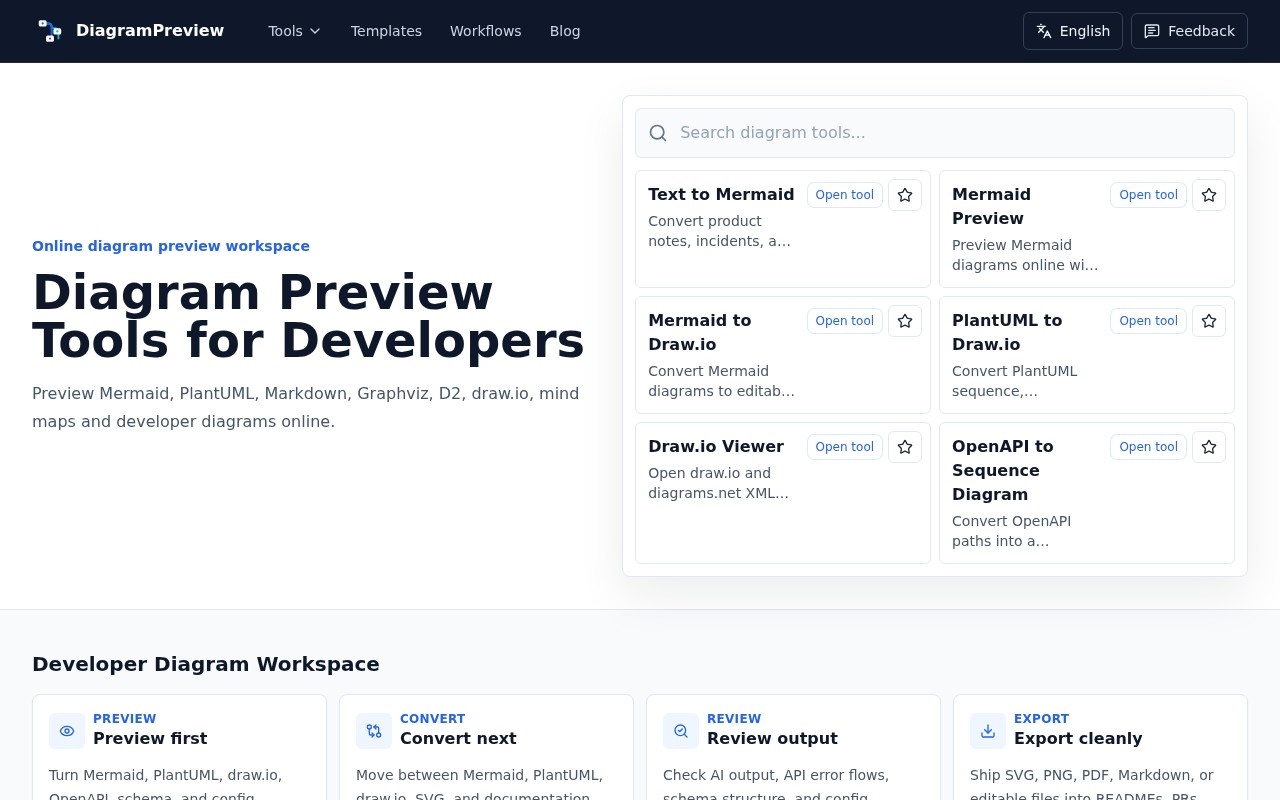Go to the Workflows page
1280x800 pixels.
click(485, 31)
